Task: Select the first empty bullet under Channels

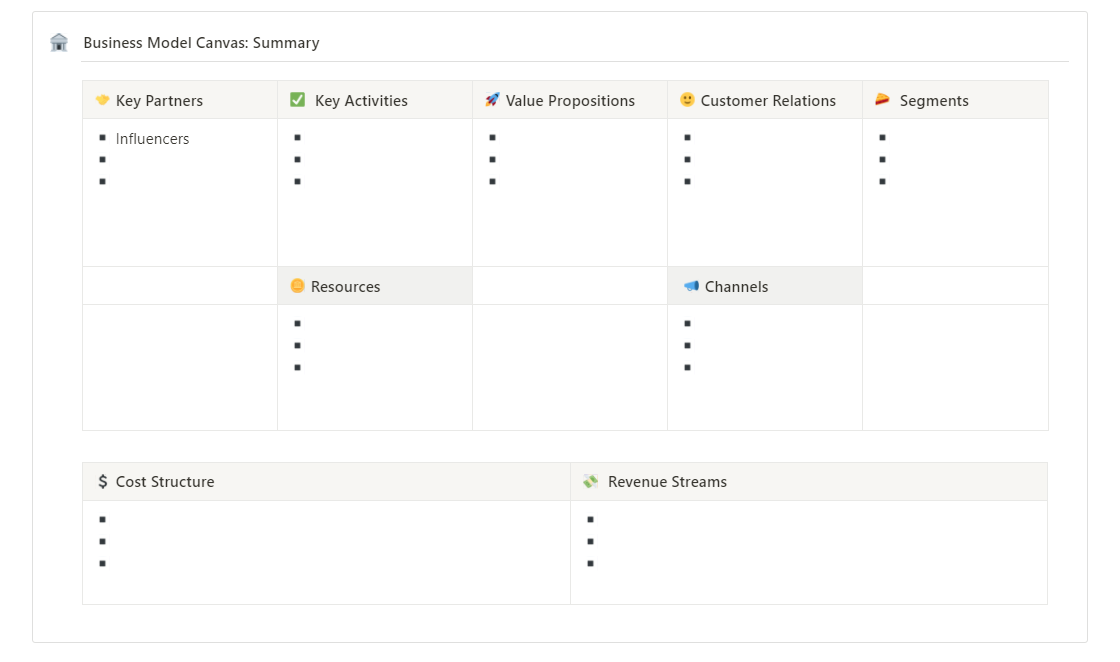Action: 686,324
